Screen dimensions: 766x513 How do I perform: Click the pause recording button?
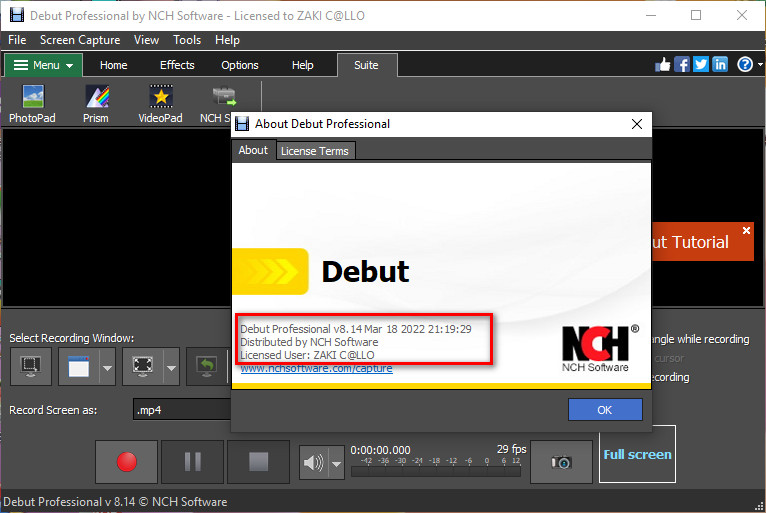[192, 462]
